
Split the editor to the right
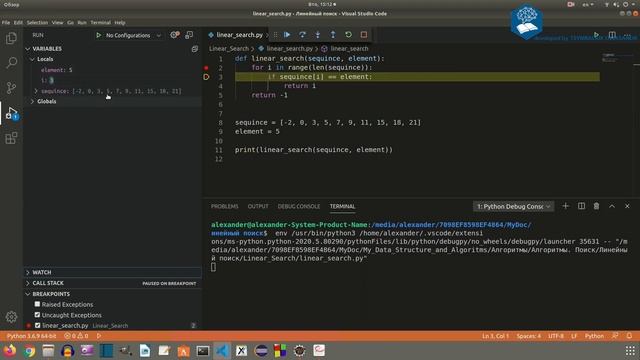pyautogui.click(x=612, y=35)
